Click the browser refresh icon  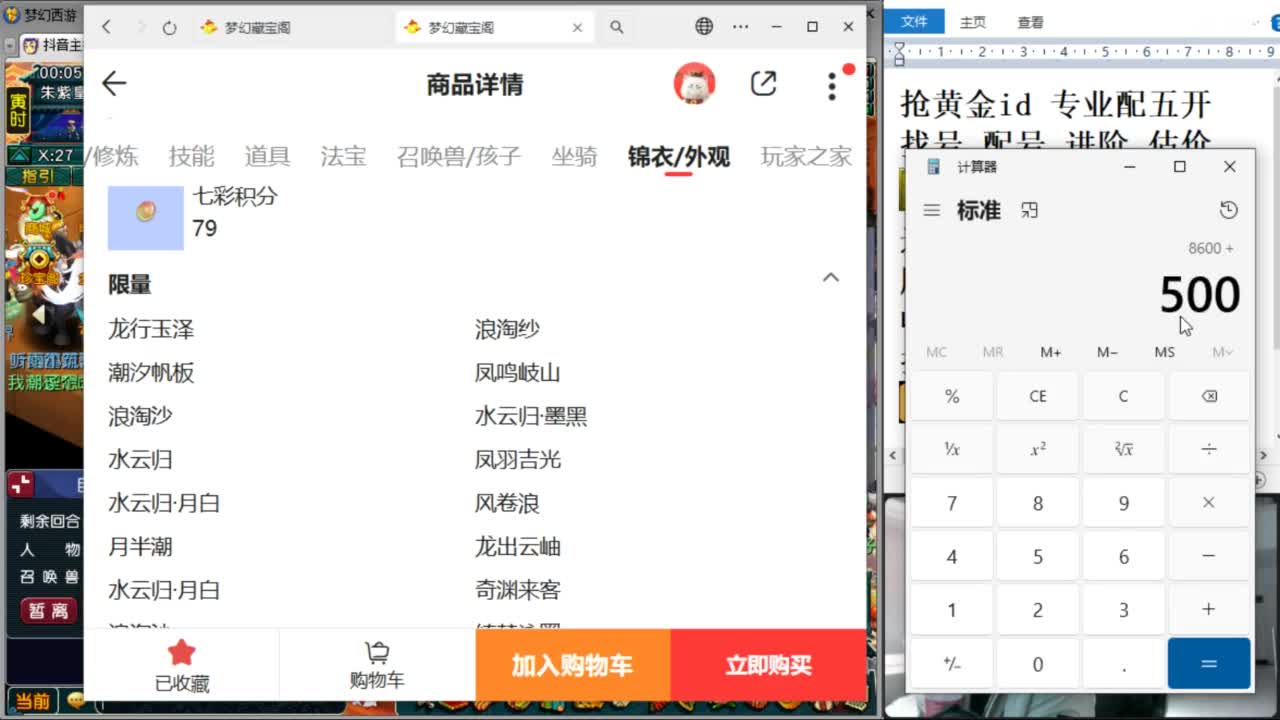point(169,27)
